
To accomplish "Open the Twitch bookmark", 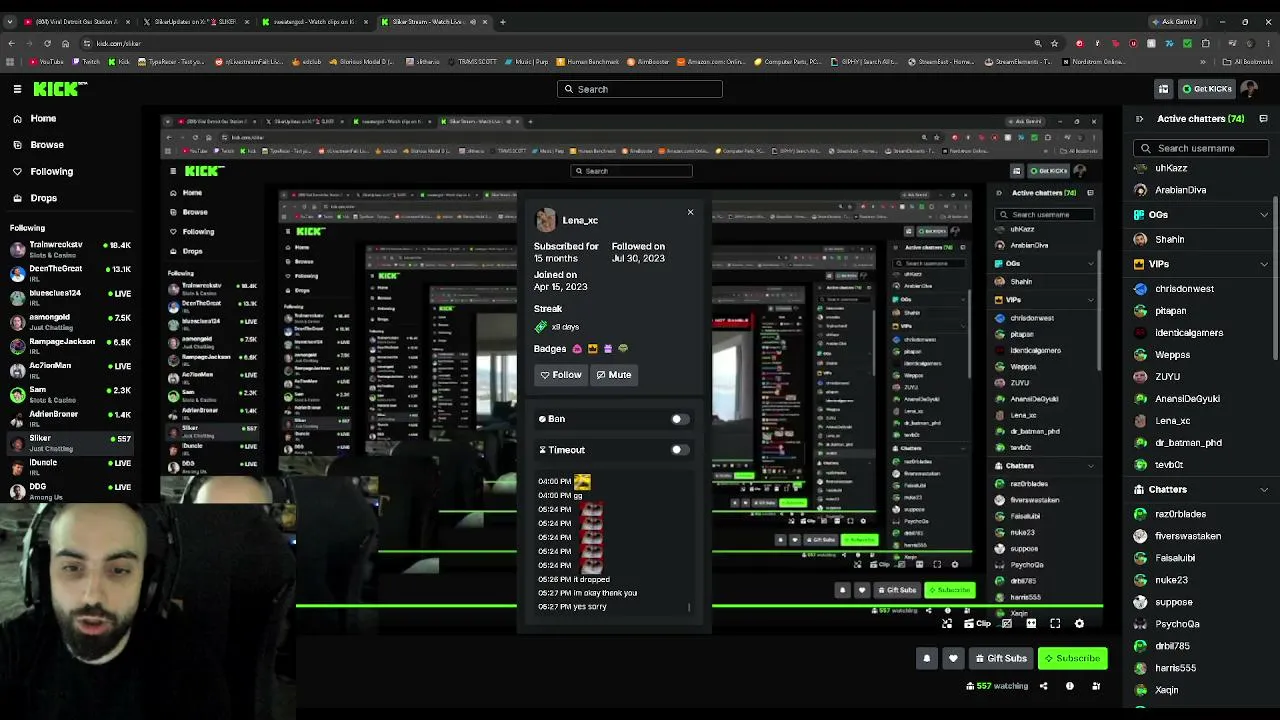I will coord(86,62).
